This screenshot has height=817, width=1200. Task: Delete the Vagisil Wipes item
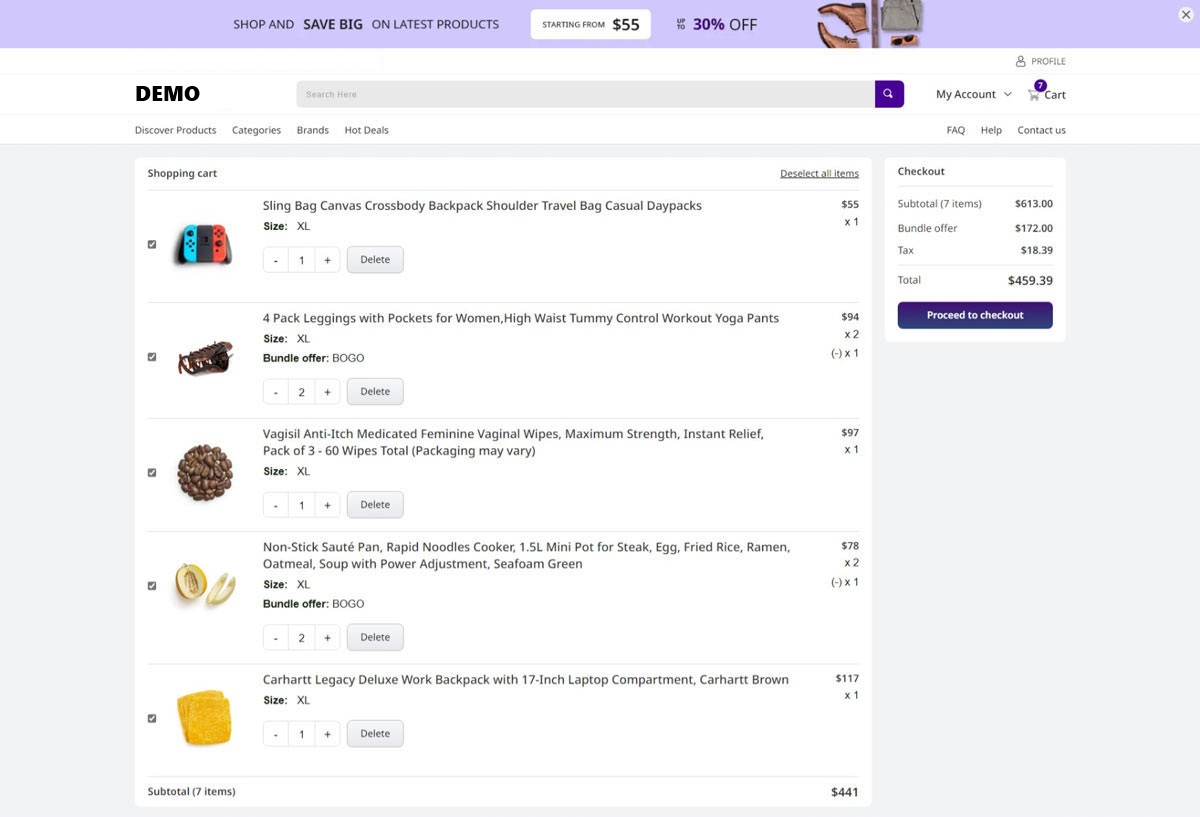coord(375,505)
